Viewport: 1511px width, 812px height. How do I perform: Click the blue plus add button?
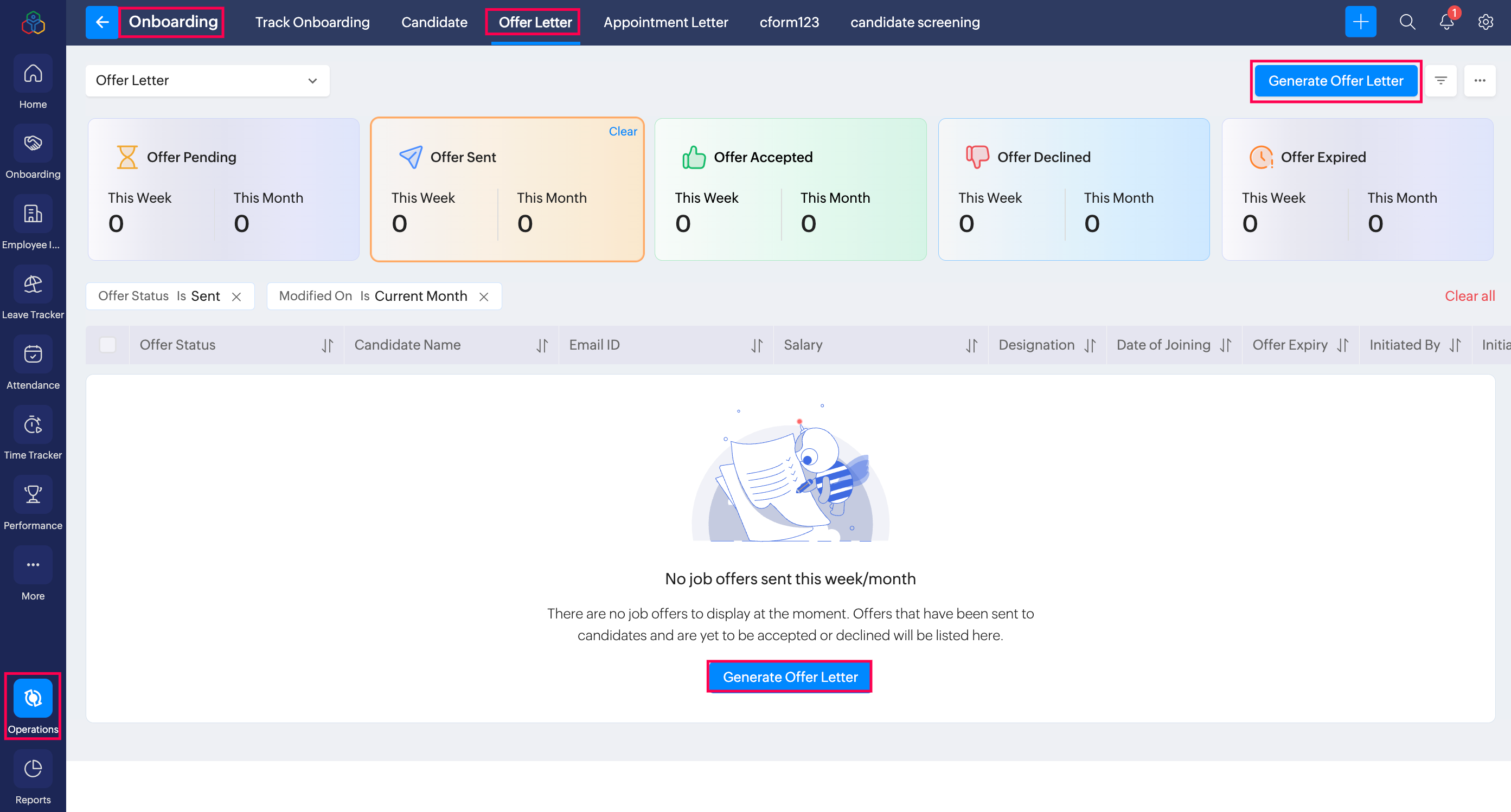1360,22
